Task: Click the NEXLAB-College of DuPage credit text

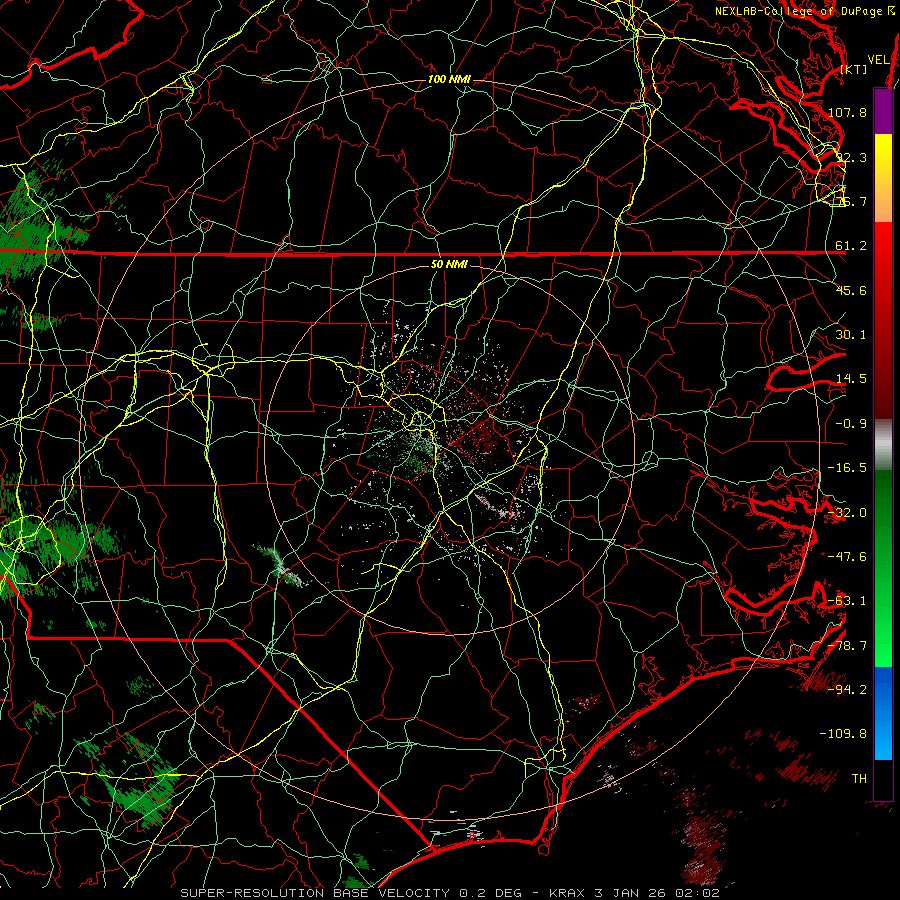Action: 798,11
